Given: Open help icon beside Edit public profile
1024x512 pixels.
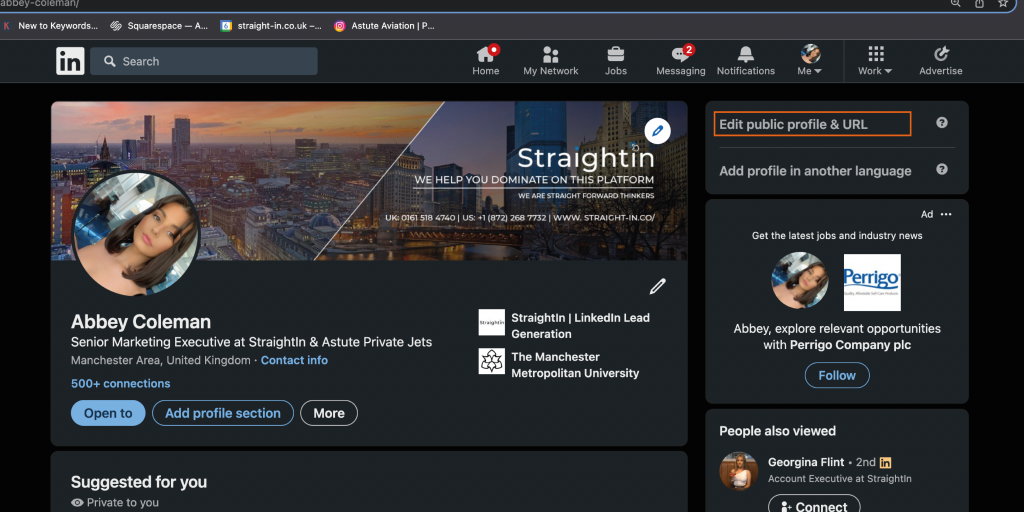Looking at the screenshot, I should [941, 122].
